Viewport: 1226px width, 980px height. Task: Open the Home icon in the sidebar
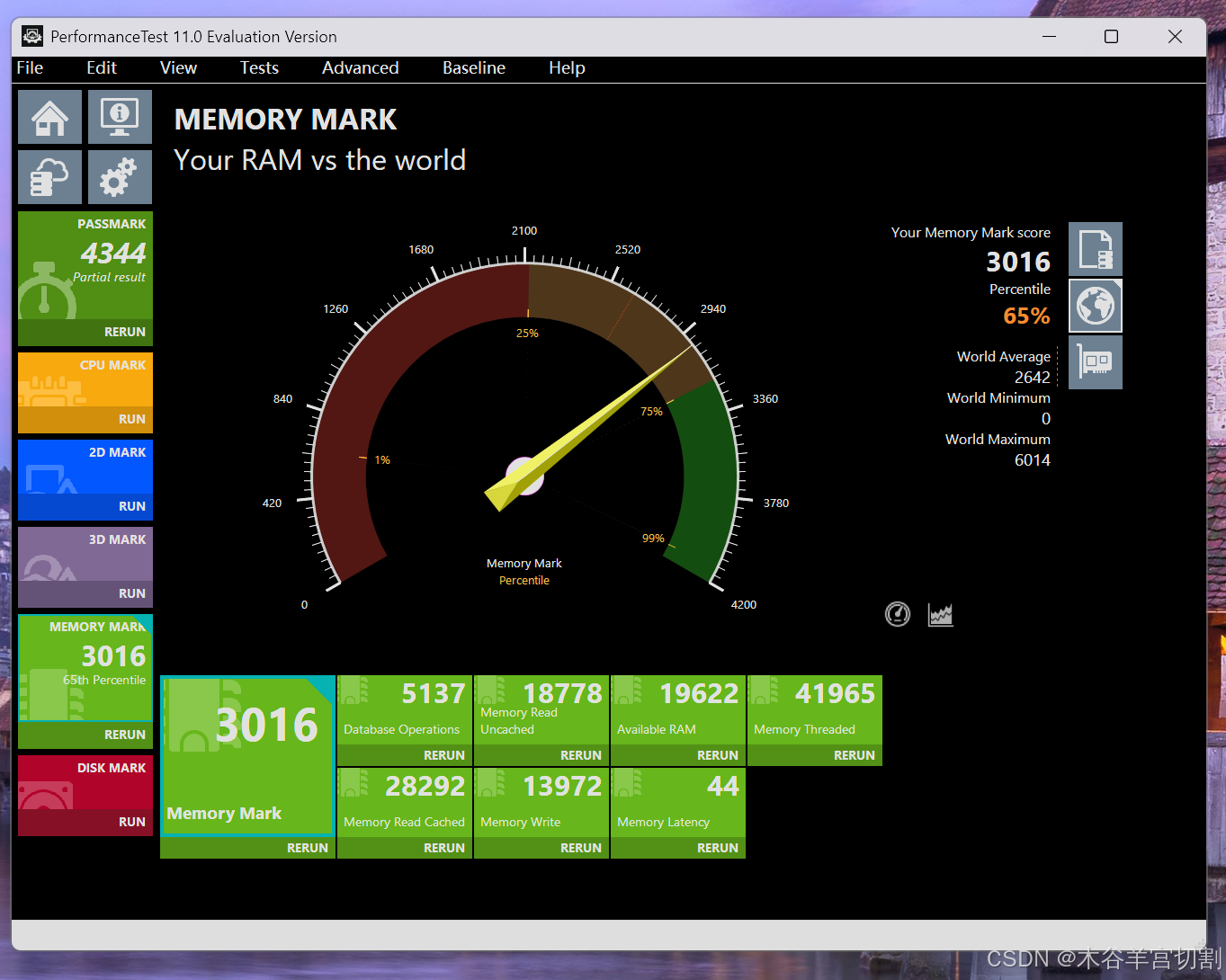pyautogui.click(x=49, y=117)
